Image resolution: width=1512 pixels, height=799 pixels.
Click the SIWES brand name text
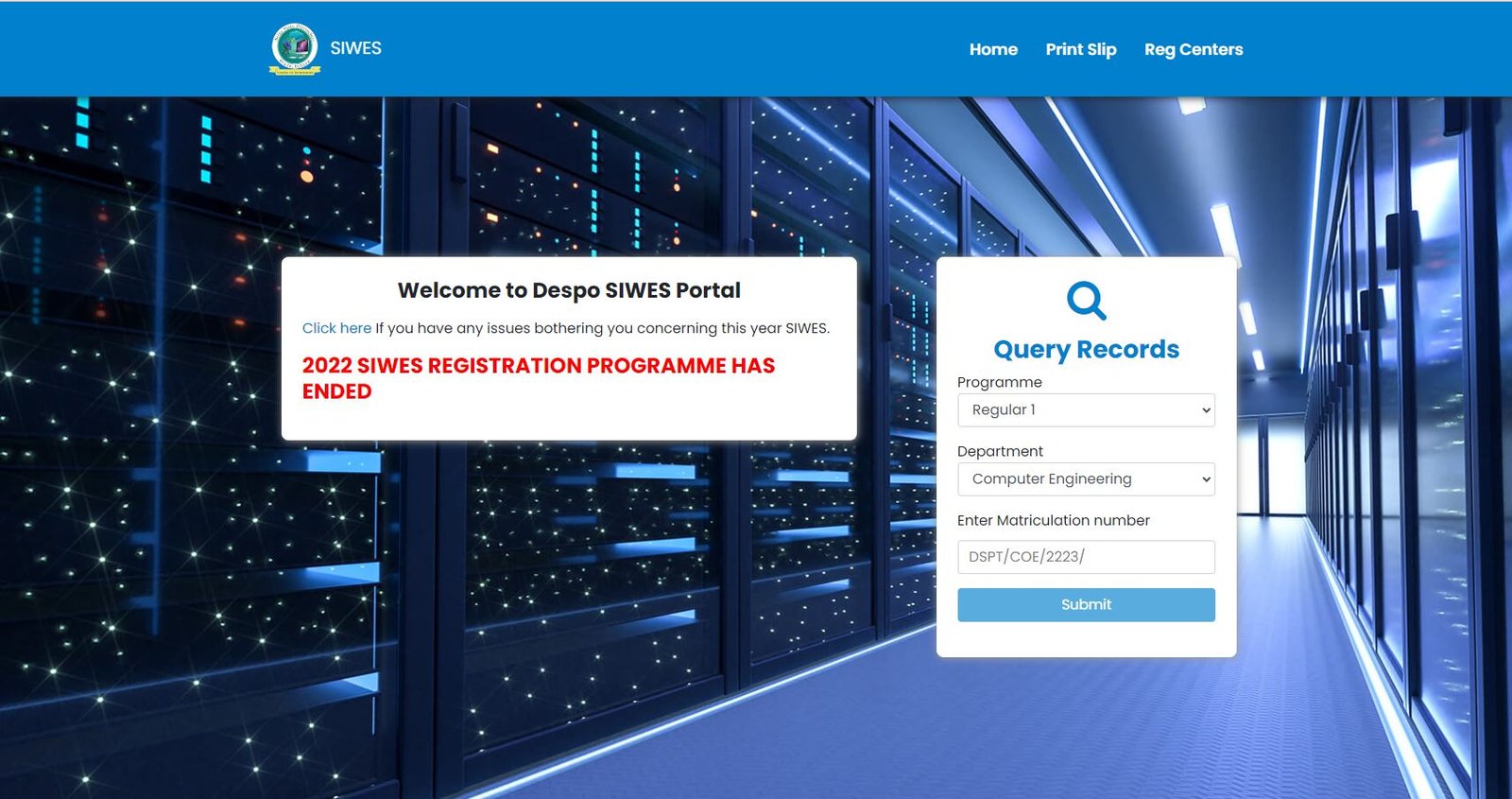[355, 48]
